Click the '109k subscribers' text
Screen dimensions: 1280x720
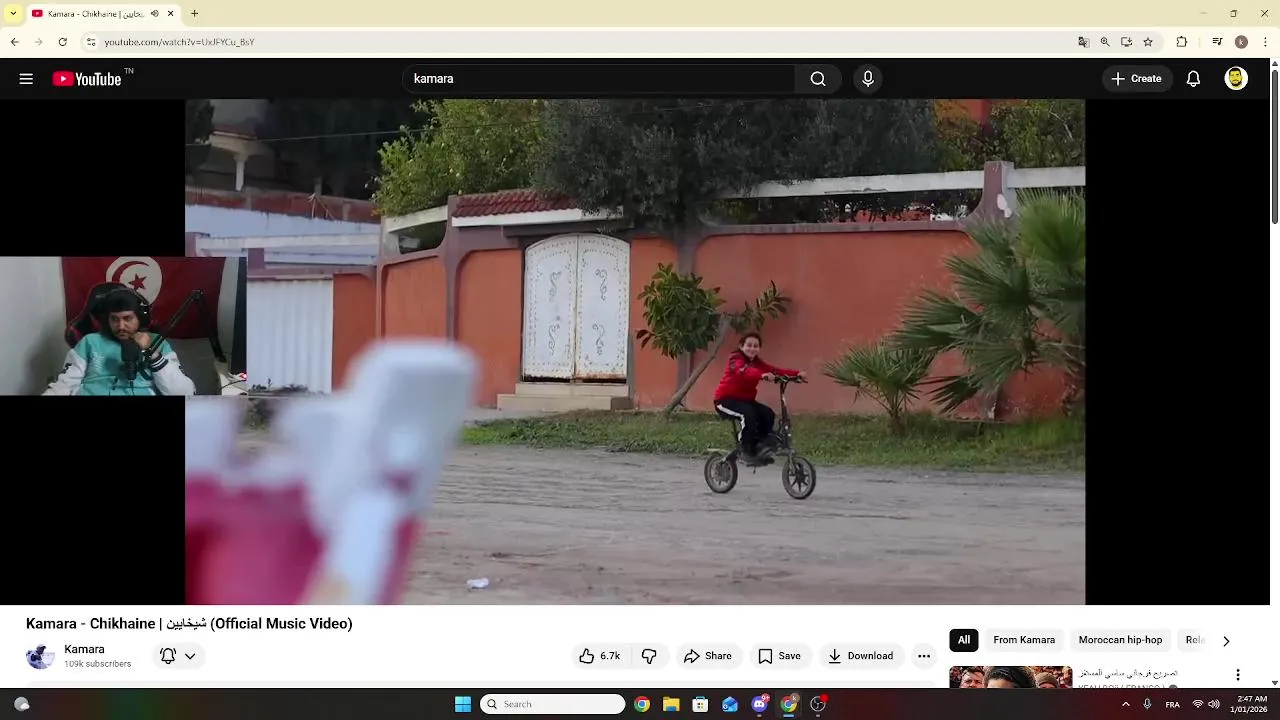pyautogui.click(x=97, y=664)
